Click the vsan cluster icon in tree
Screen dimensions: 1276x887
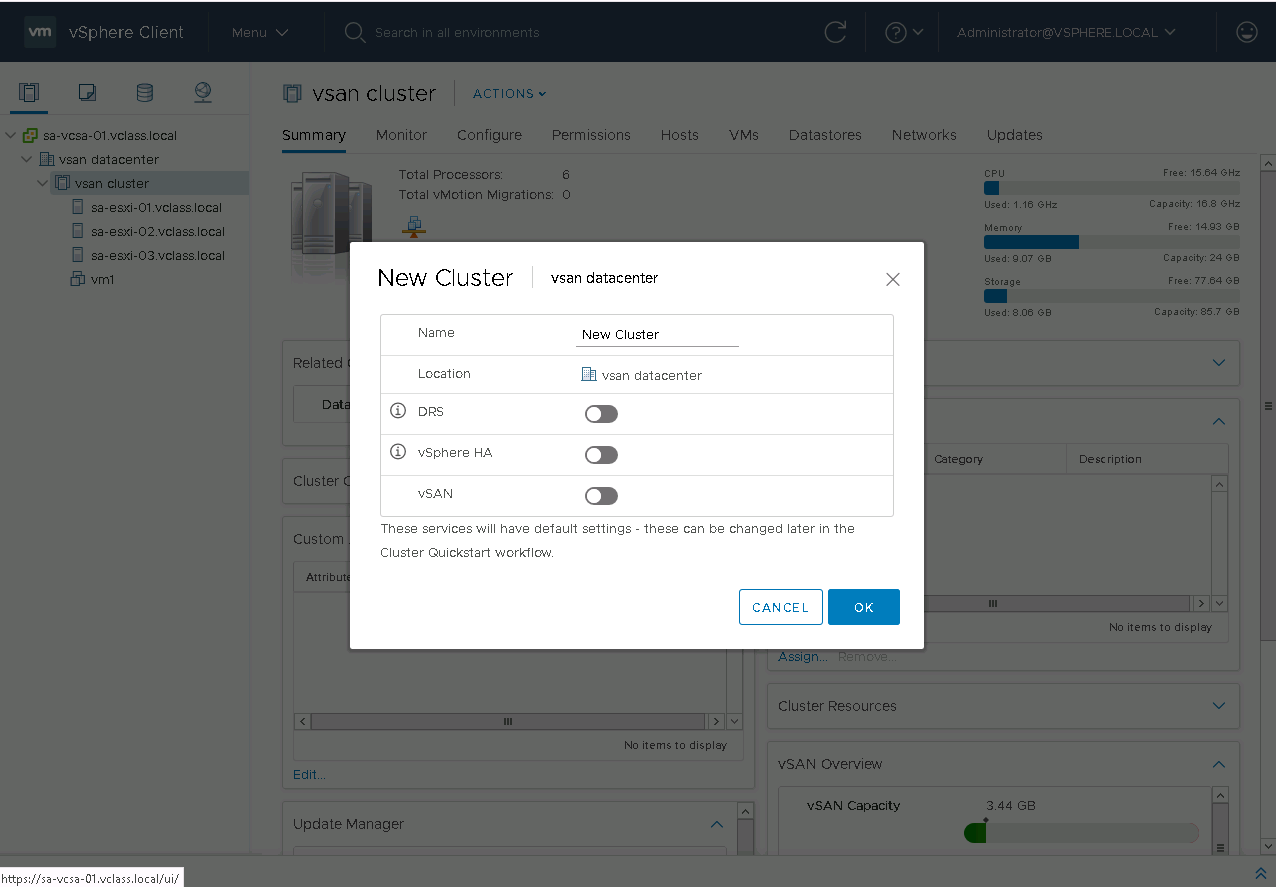click(63, 183)
